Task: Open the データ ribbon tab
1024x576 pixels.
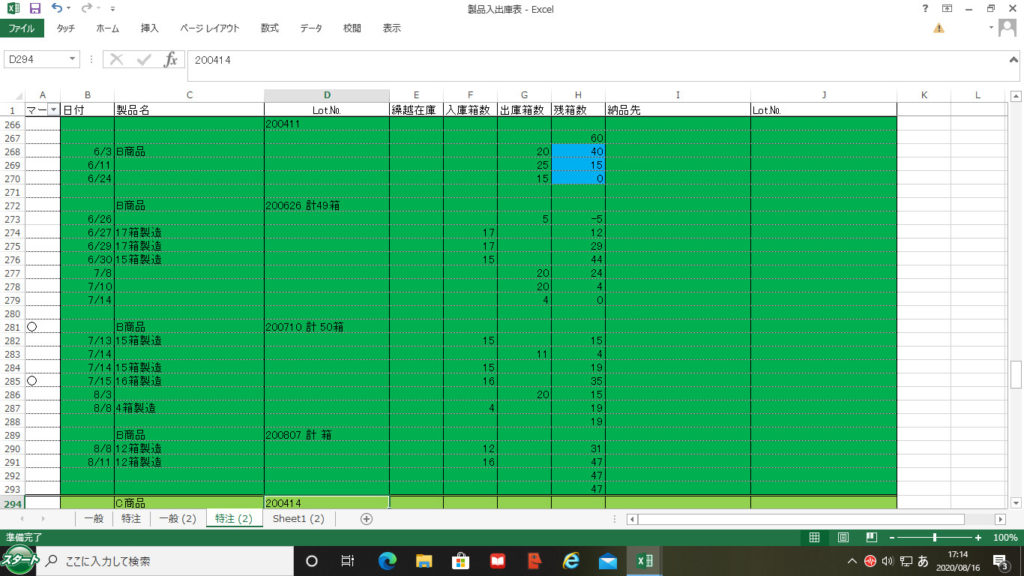Action: pyautogui.click(x=311, y=29)
